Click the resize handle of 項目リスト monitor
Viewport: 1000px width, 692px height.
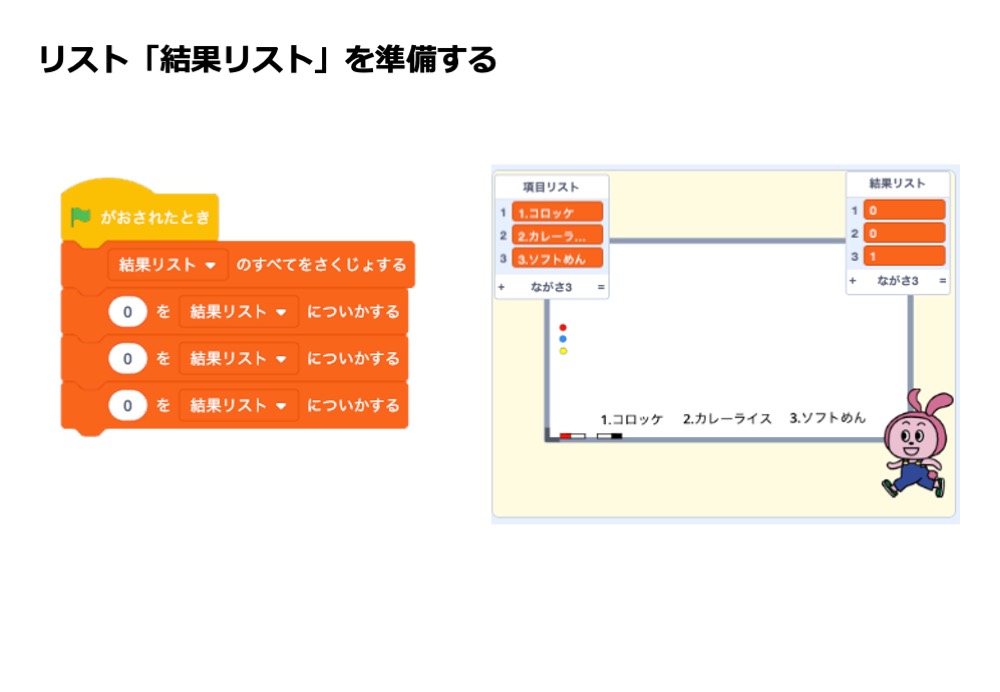(x=601, y=287)
